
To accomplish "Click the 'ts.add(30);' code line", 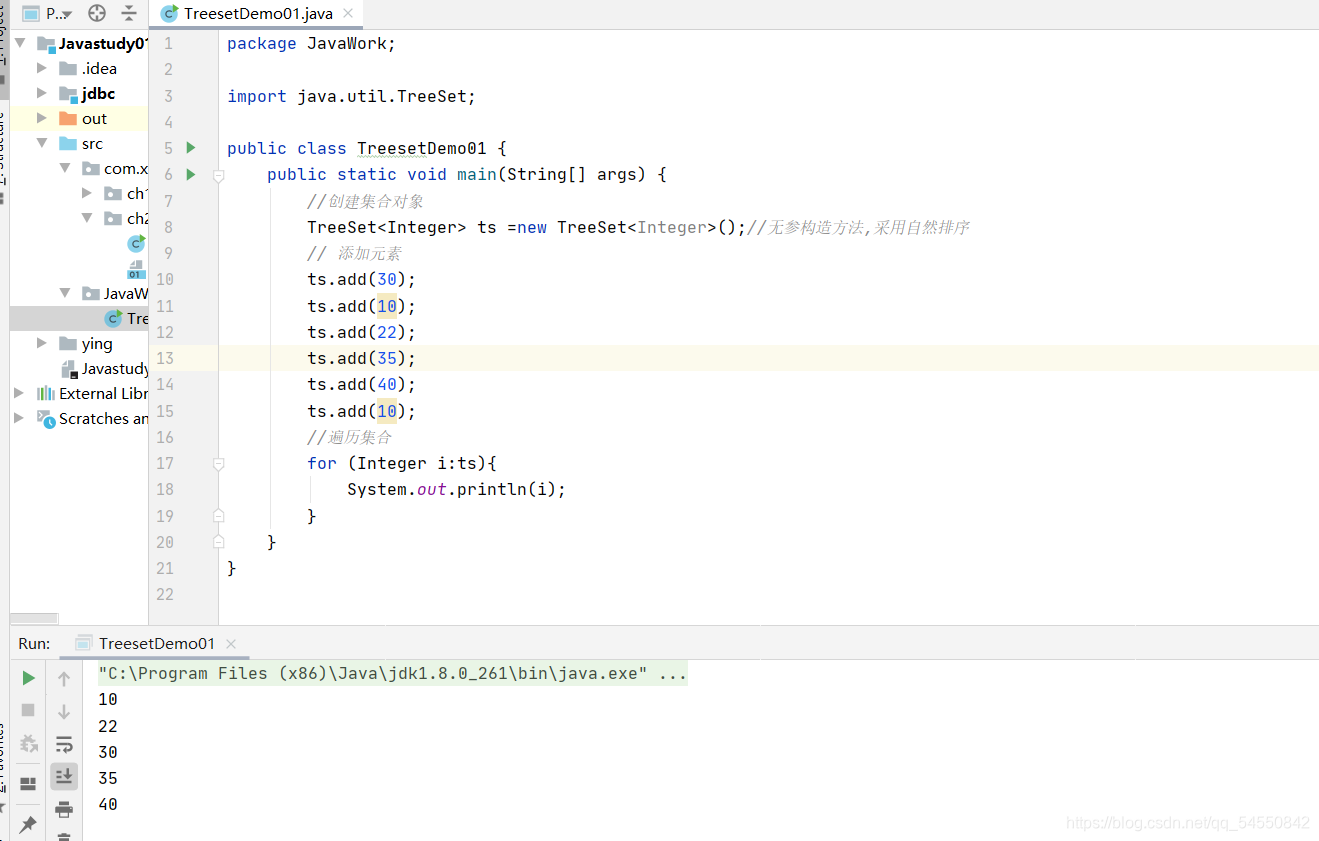I will click(x=361, y=280).
